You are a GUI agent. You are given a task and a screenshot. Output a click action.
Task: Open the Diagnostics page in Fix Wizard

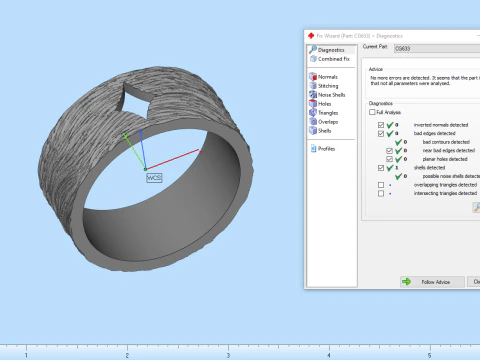coord(331,50)
